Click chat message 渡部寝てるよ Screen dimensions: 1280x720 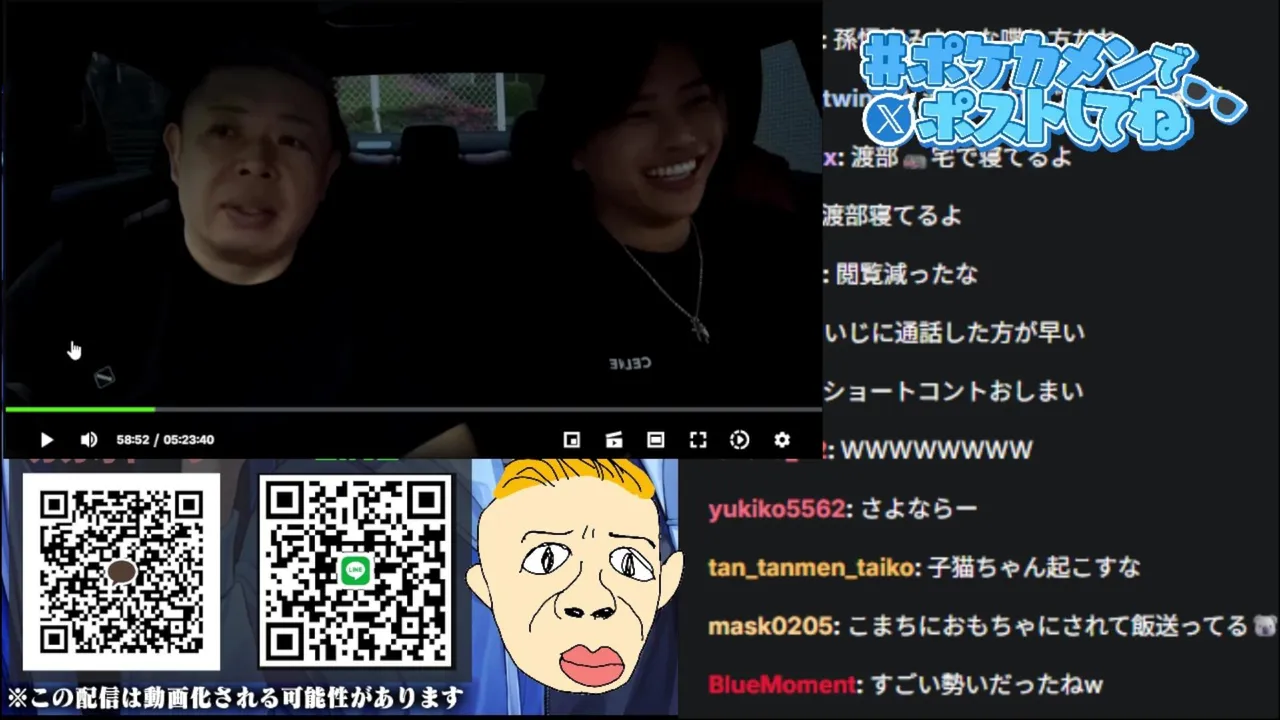(892, 215)
